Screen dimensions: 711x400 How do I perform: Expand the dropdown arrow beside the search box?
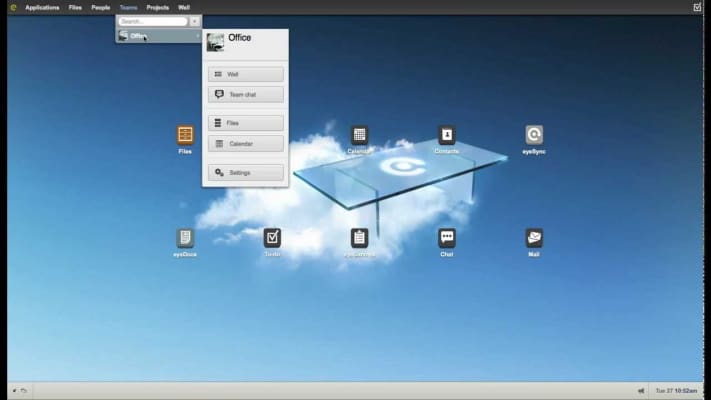195,21
